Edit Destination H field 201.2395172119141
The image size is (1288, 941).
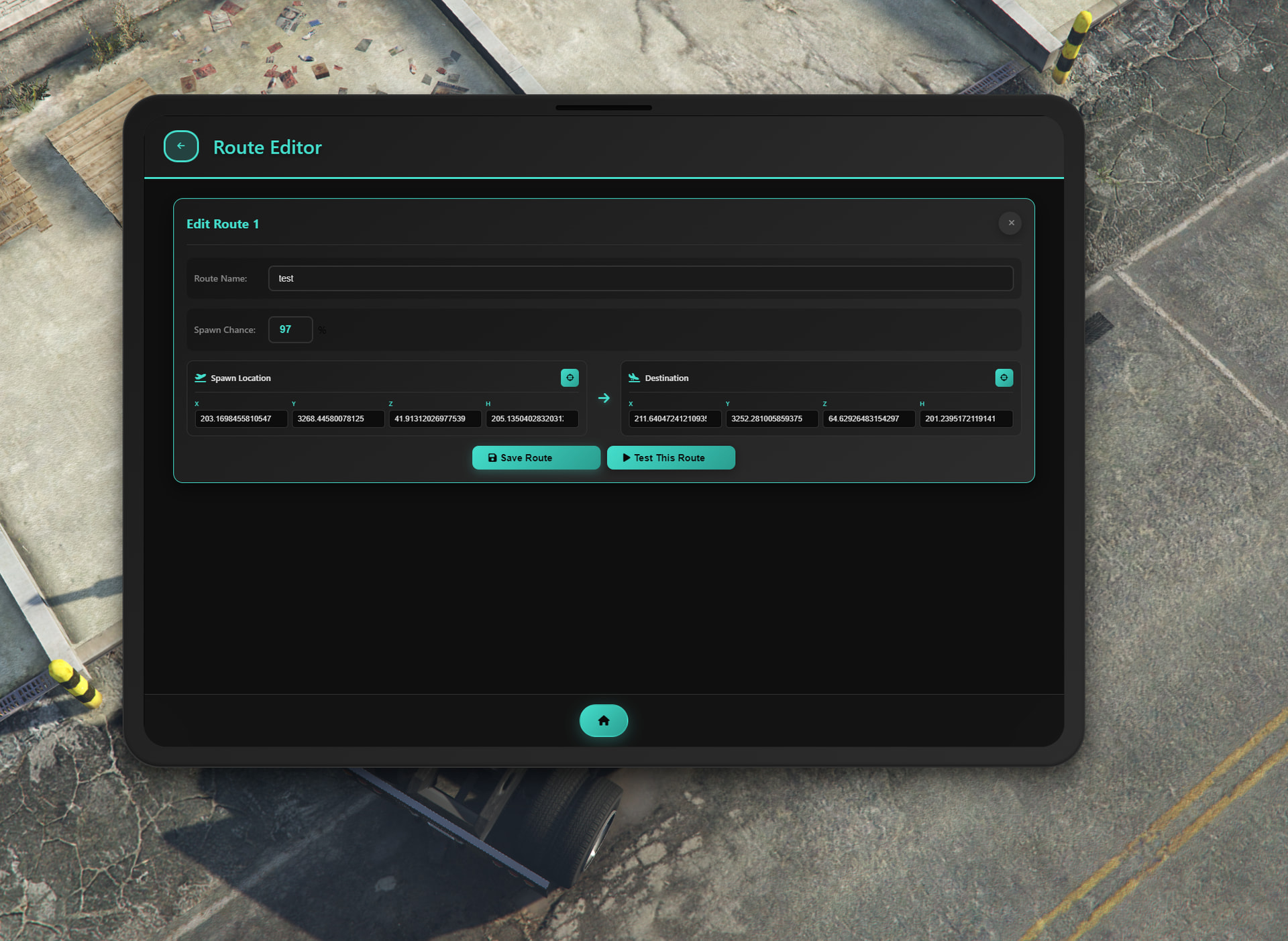[x=966, y=419]
